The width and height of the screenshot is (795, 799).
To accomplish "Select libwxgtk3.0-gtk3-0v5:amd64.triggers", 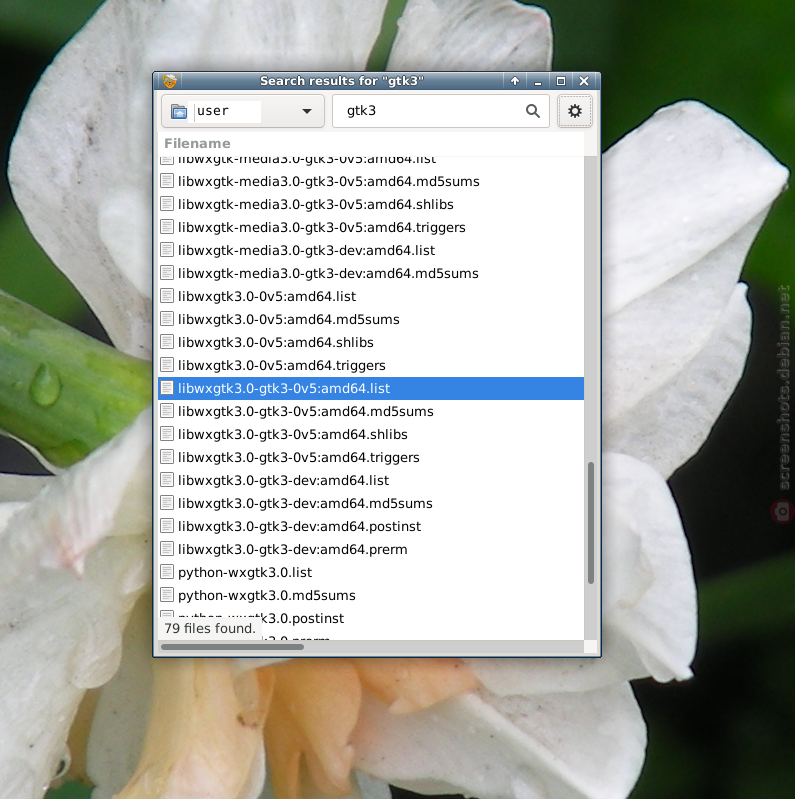I will click(x=372, y=457).
